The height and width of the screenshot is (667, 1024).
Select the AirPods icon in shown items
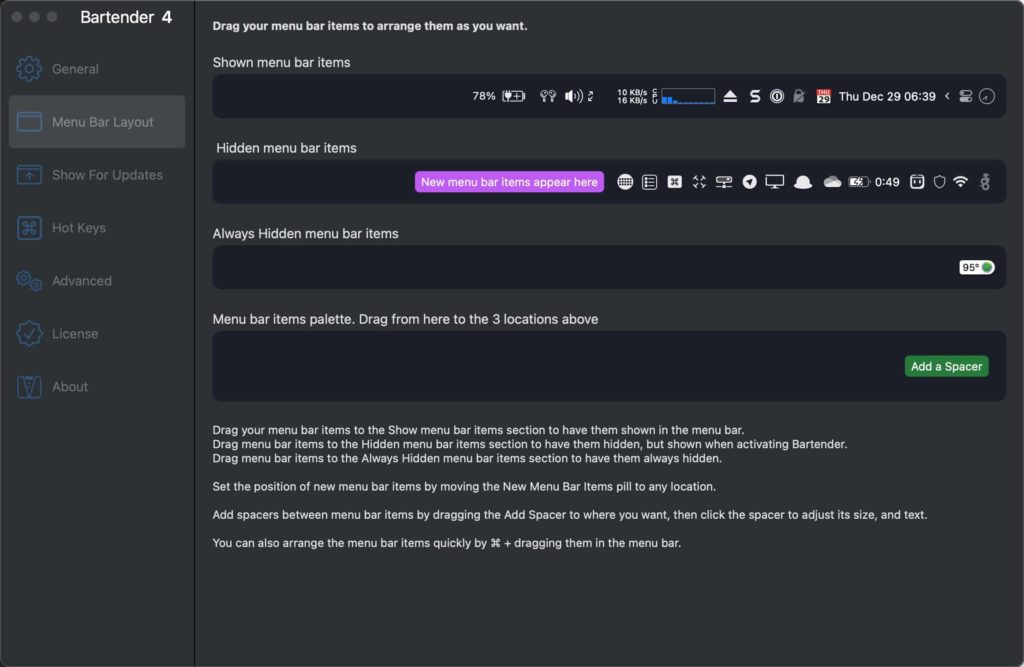[x=548, y=96]
